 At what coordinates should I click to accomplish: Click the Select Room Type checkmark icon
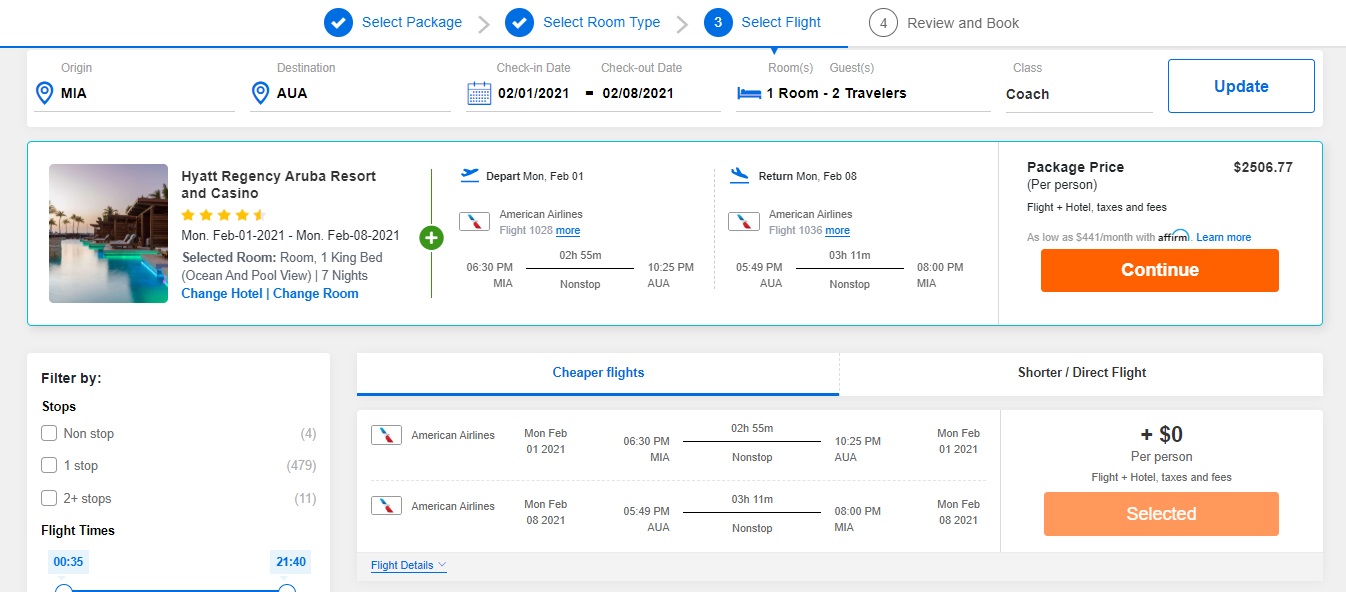pos(520,22)
